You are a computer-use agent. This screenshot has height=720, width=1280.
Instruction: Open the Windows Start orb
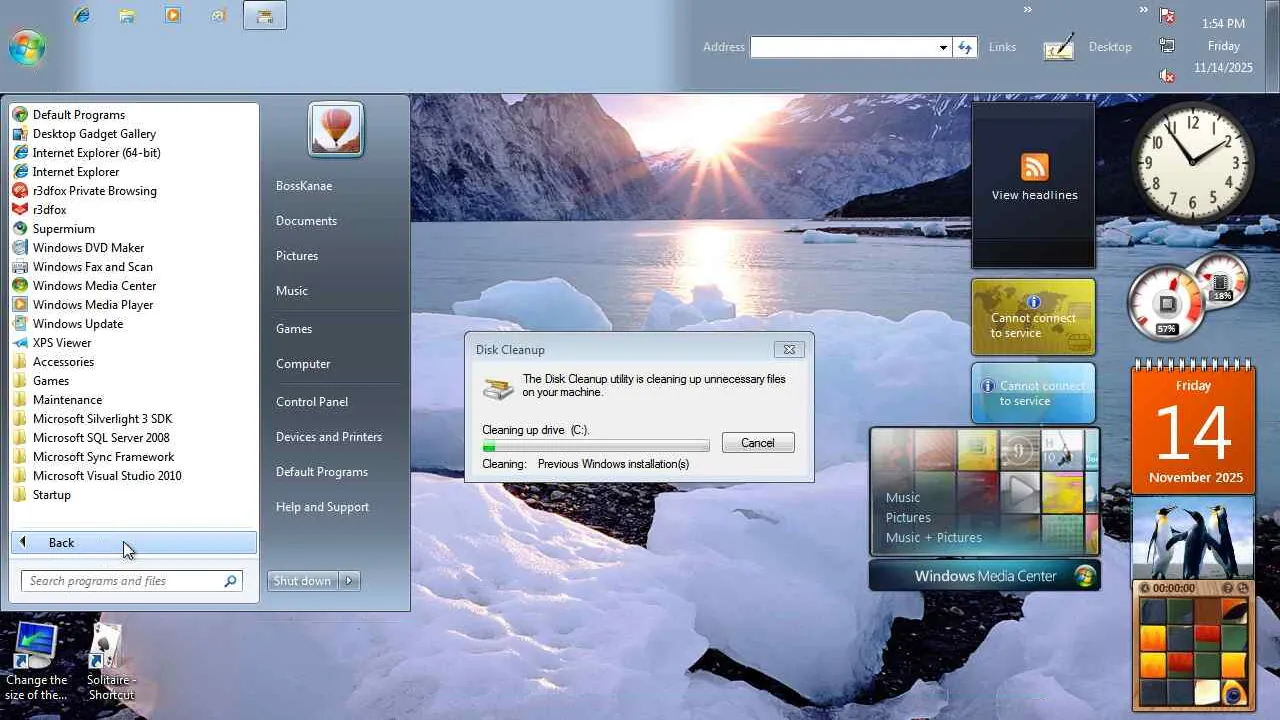click(x=27, y=47)
